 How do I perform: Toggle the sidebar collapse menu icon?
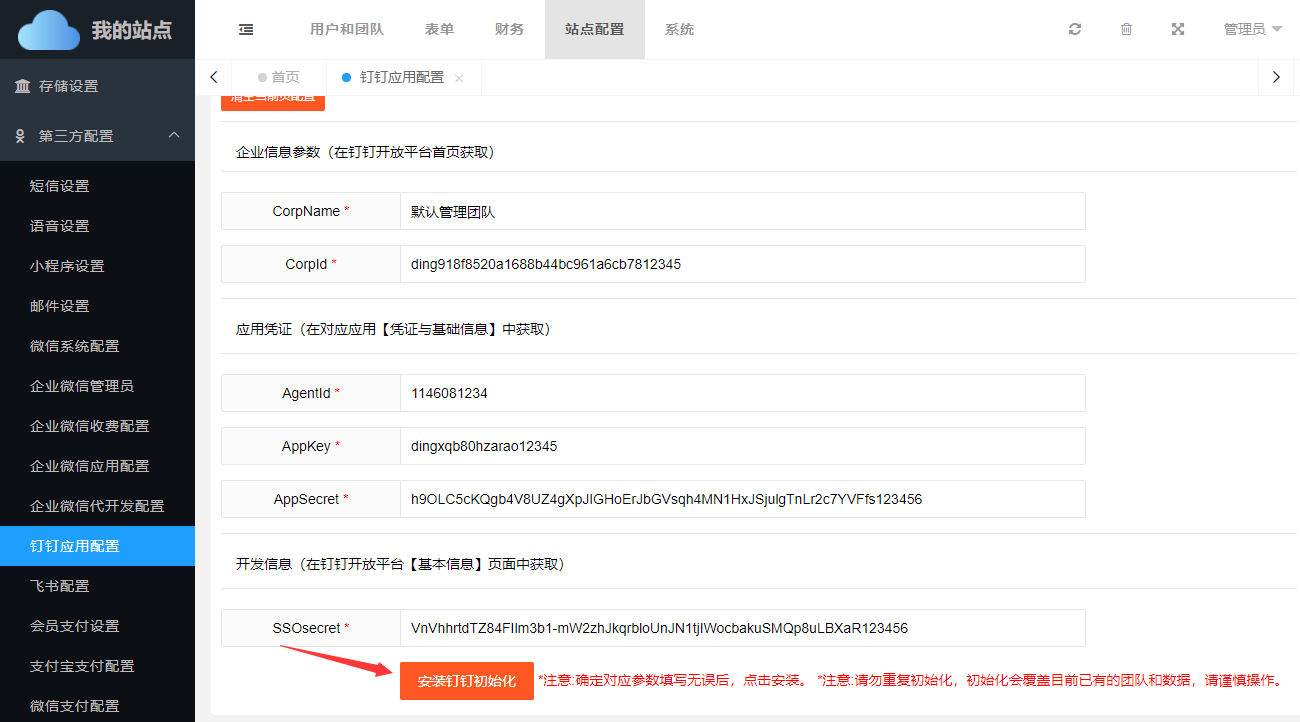246,30
